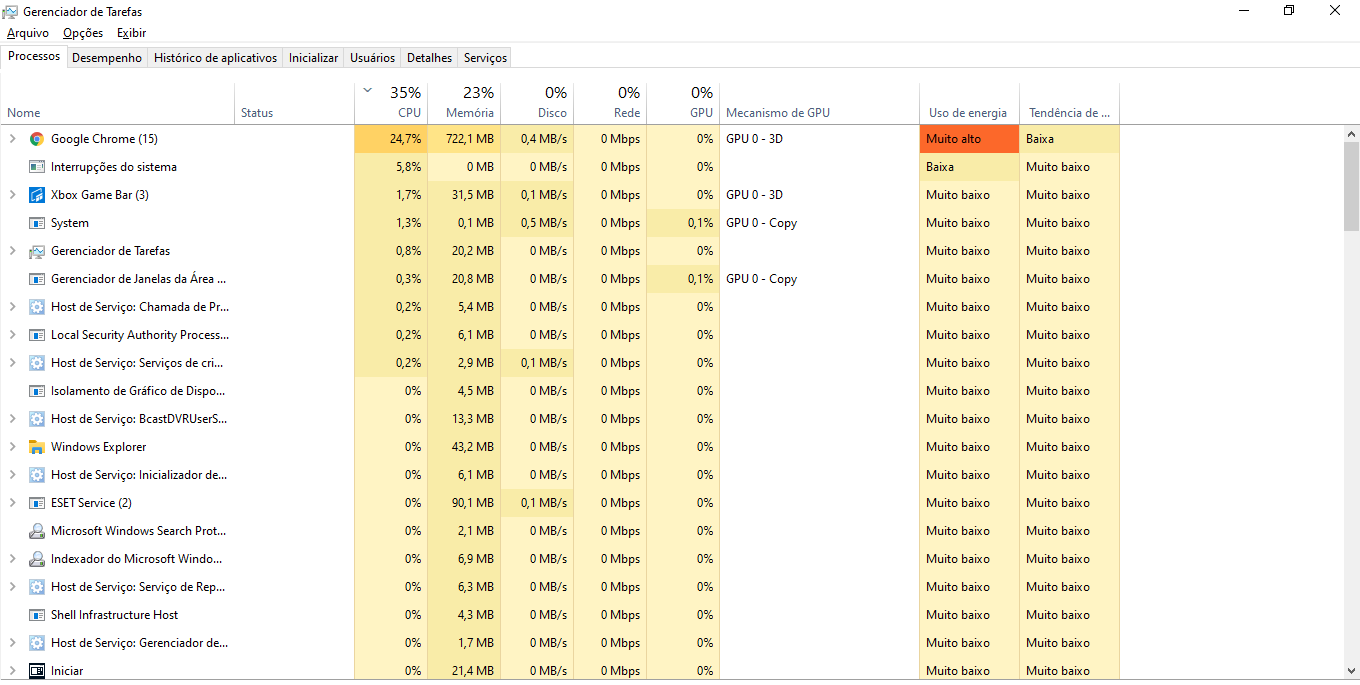Click the '24,7%' CPU value
The image size is (1360, 685).
tap(405, 139)
